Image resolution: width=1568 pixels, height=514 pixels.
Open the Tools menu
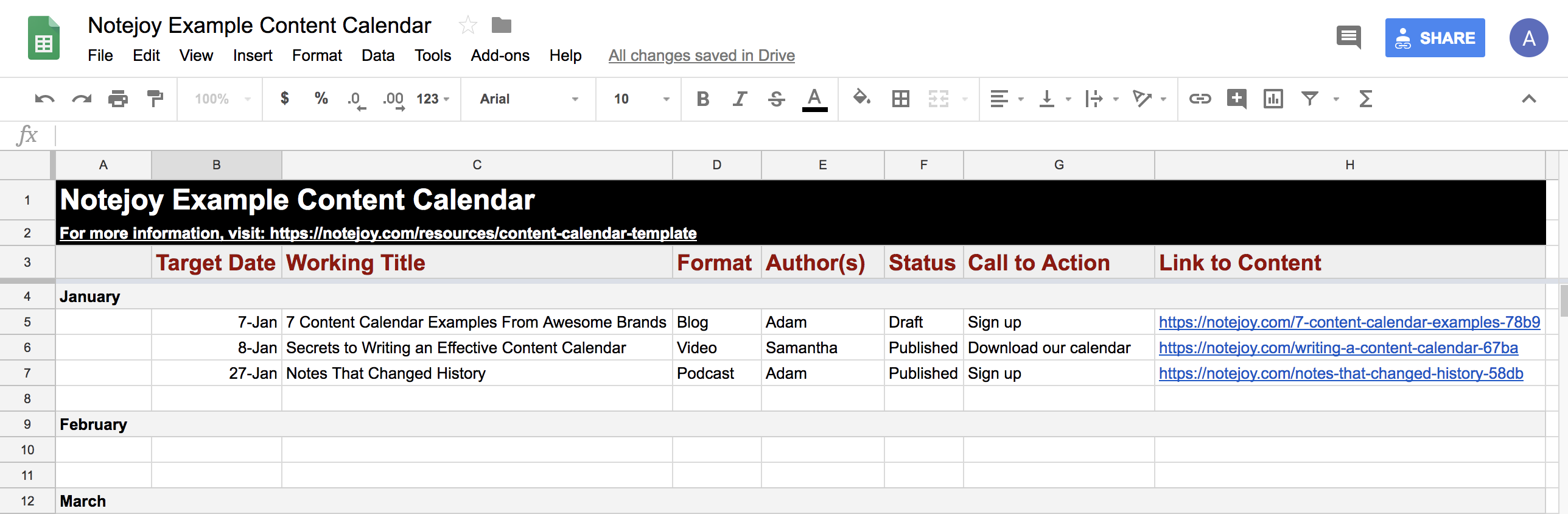(x=433, y=55)
